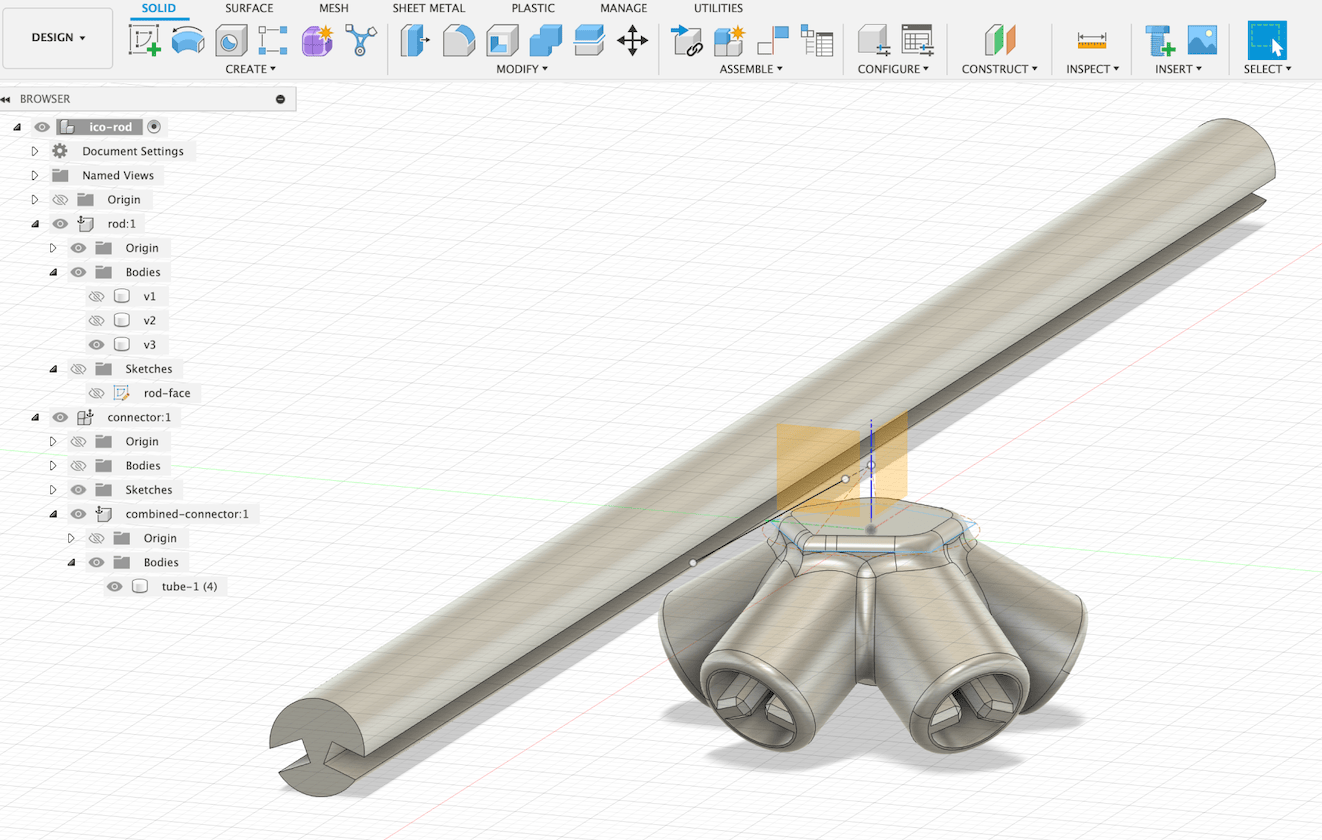The height and width of the screenshot is (840, 1322).
Task: Click the Insert image icon
Action: pos(1202,41)
